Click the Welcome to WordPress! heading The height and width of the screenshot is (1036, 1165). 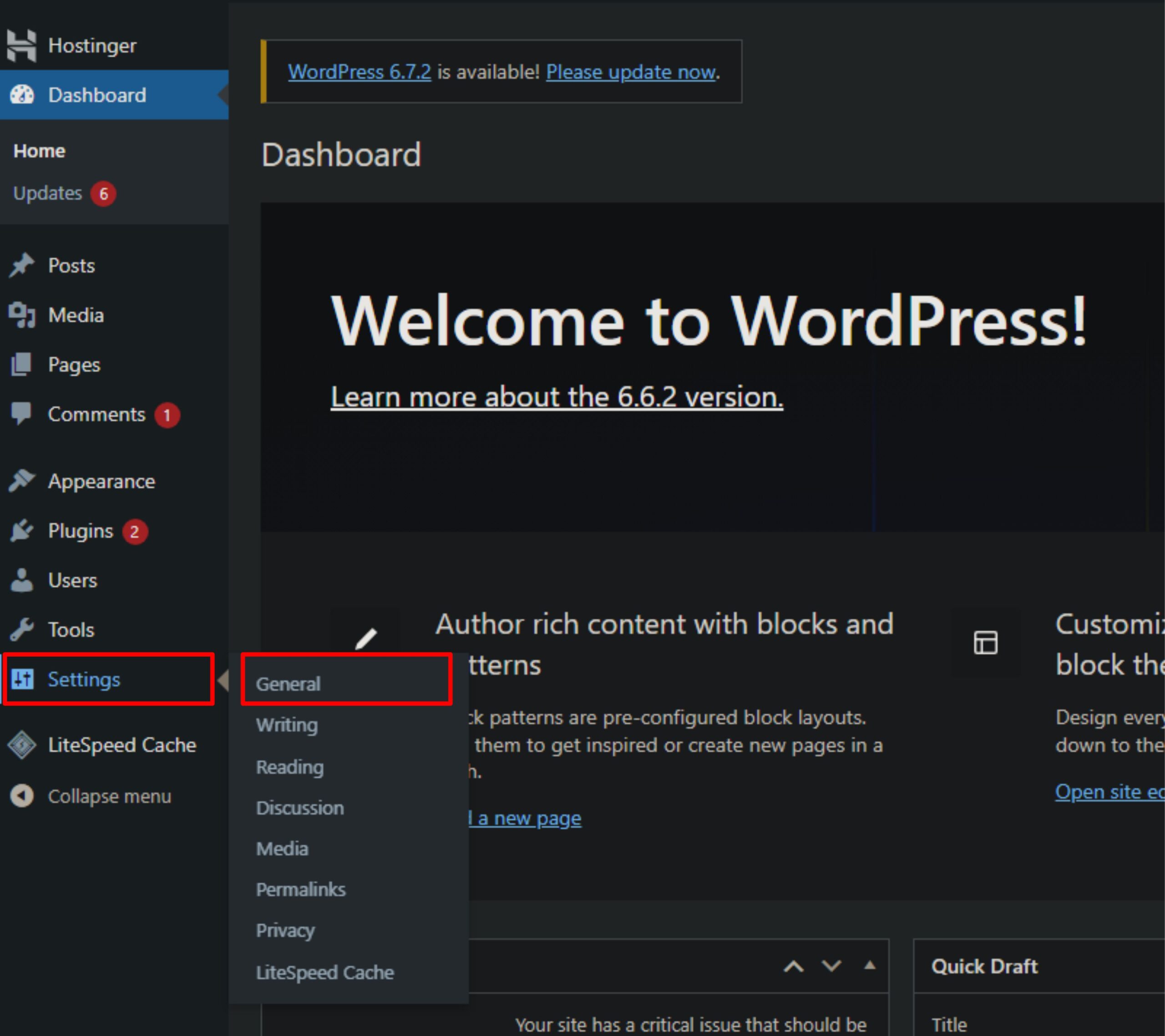coord(709,320)
